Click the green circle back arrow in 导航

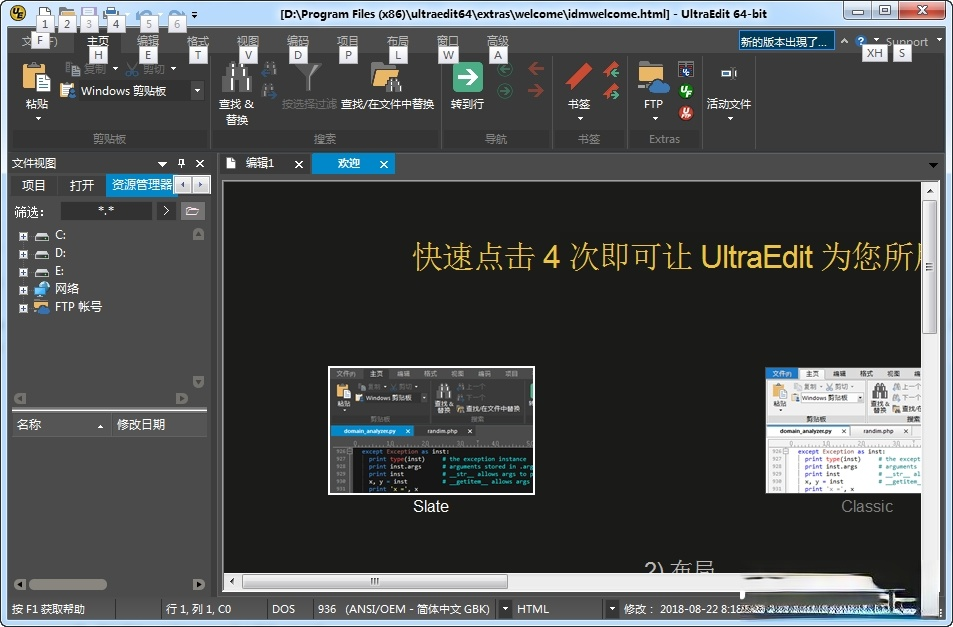coord(504,69)
